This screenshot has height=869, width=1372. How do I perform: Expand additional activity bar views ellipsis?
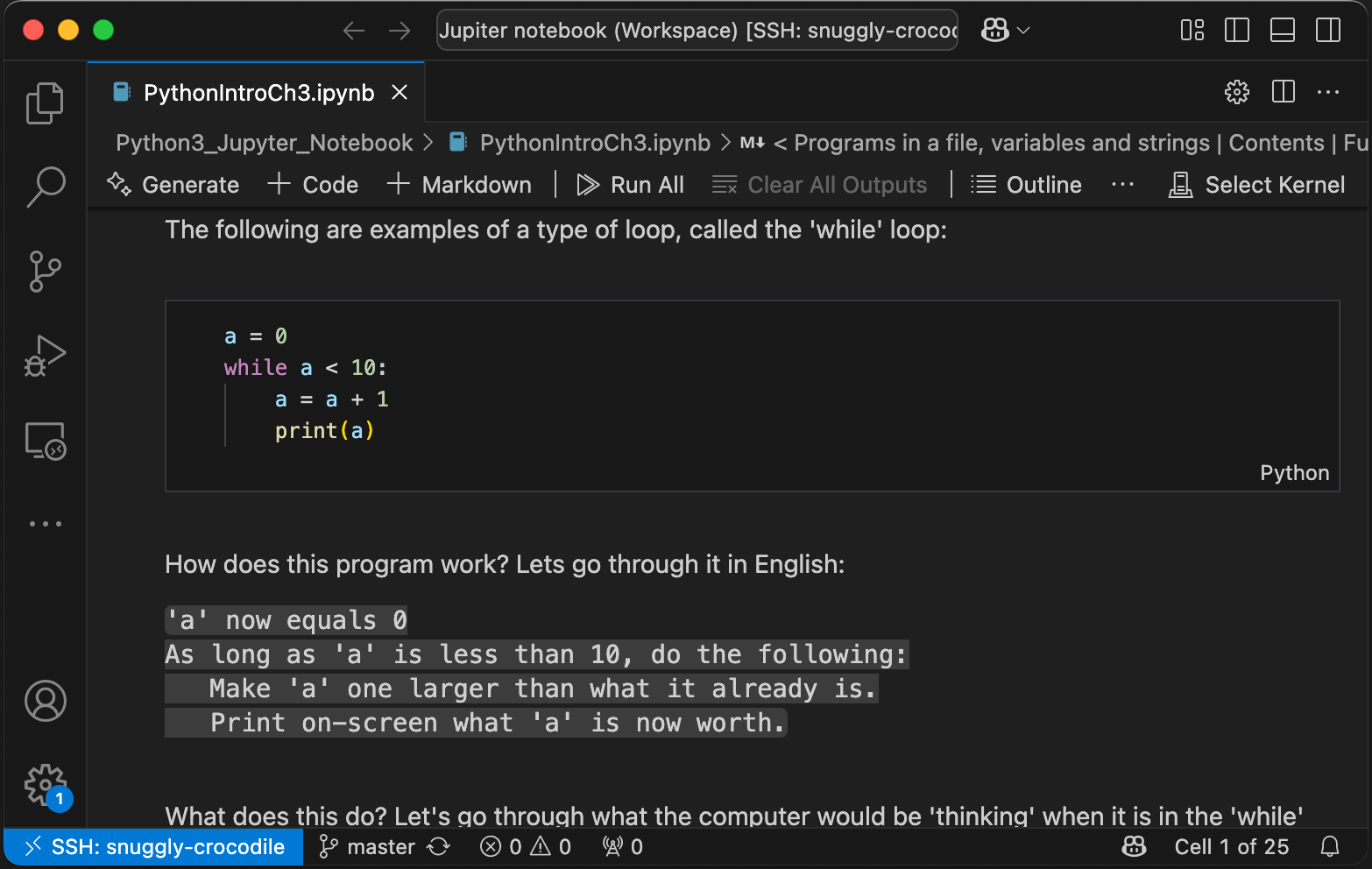coord(45,524)
